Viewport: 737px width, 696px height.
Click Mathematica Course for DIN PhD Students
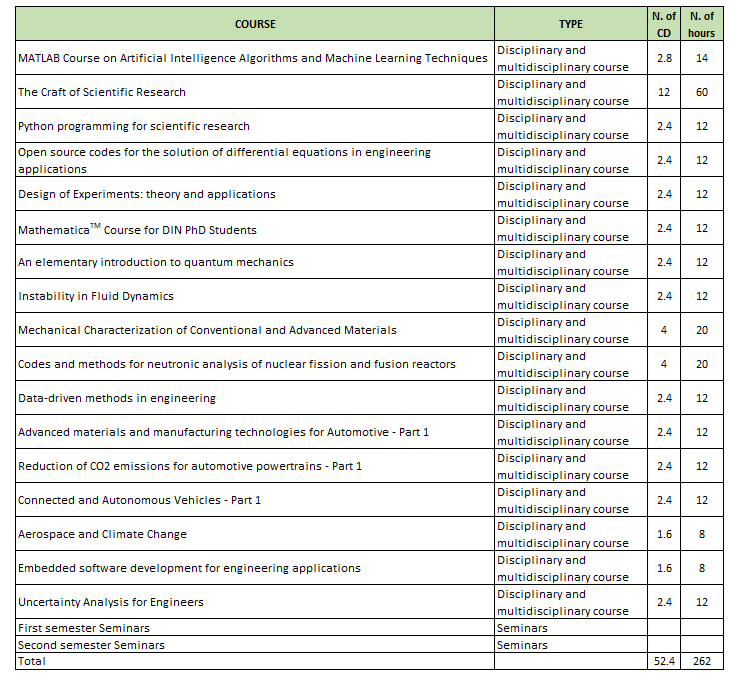click(137, 229)
